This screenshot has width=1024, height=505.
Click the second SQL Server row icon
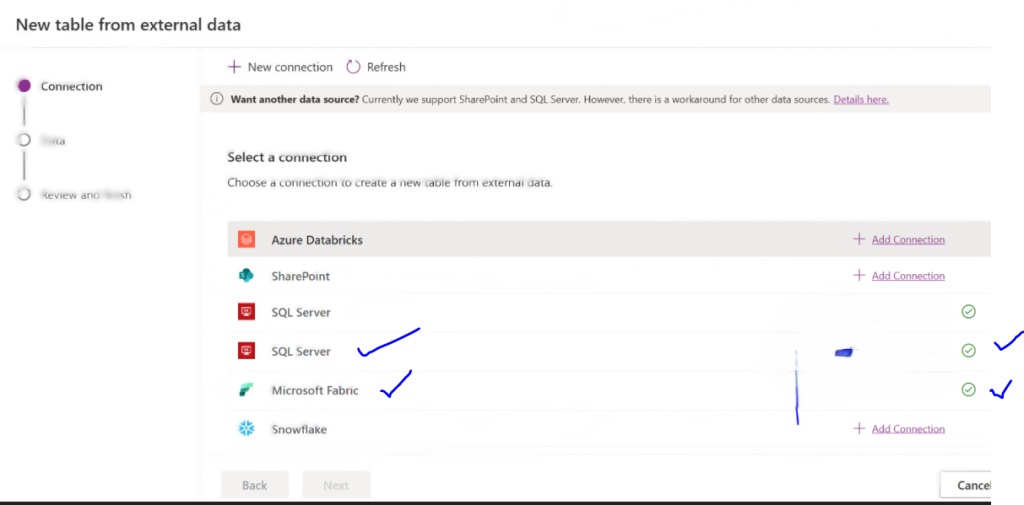[246, 351]
